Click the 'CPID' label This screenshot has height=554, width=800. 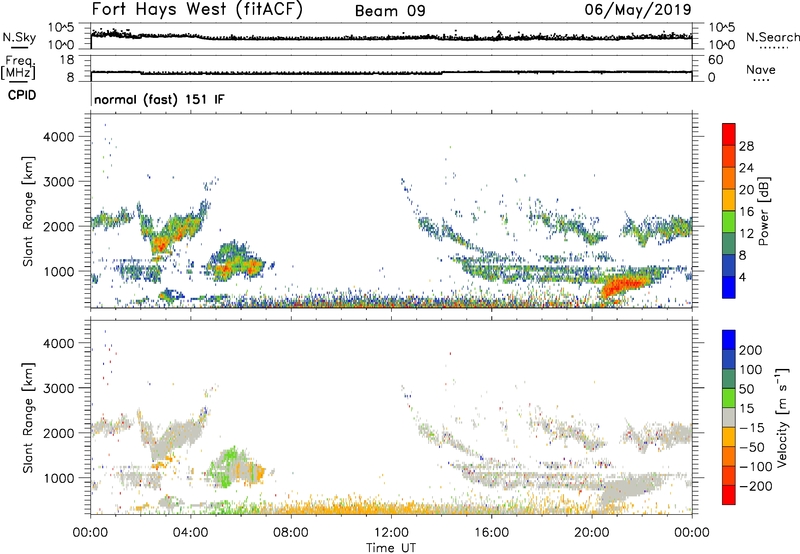point(22,95)
